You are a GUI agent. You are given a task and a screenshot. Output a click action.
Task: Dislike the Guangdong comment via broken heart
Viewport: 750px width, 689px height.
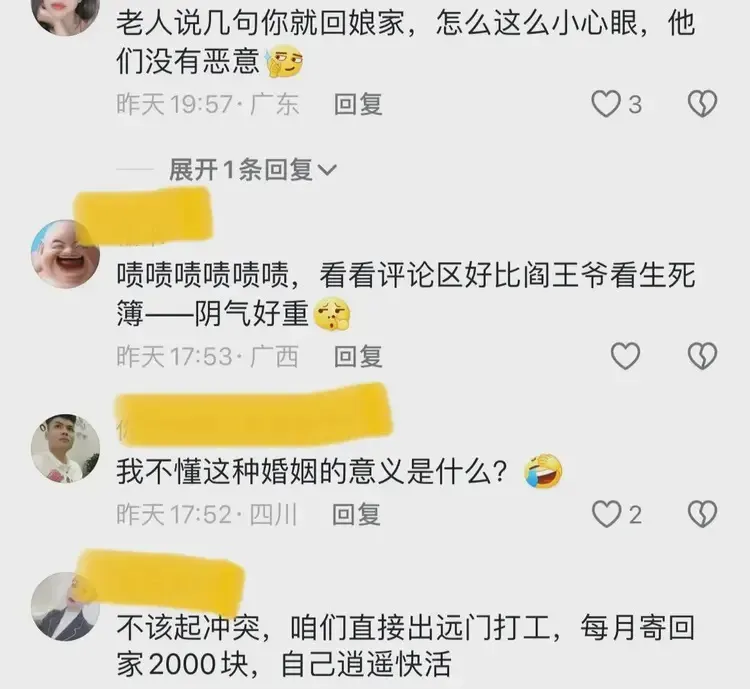pyautogui.click(x=702, y=104)
